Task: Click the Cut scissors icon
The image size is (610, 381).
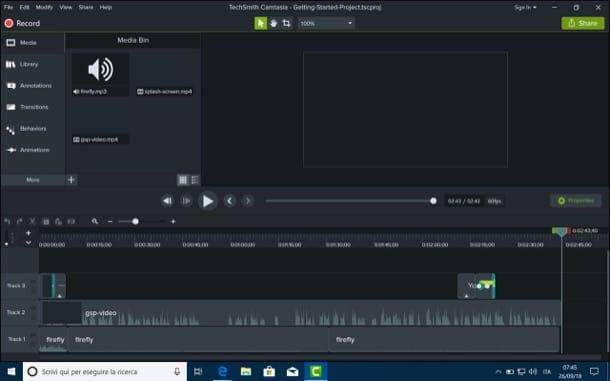Action: coord(33,221)
